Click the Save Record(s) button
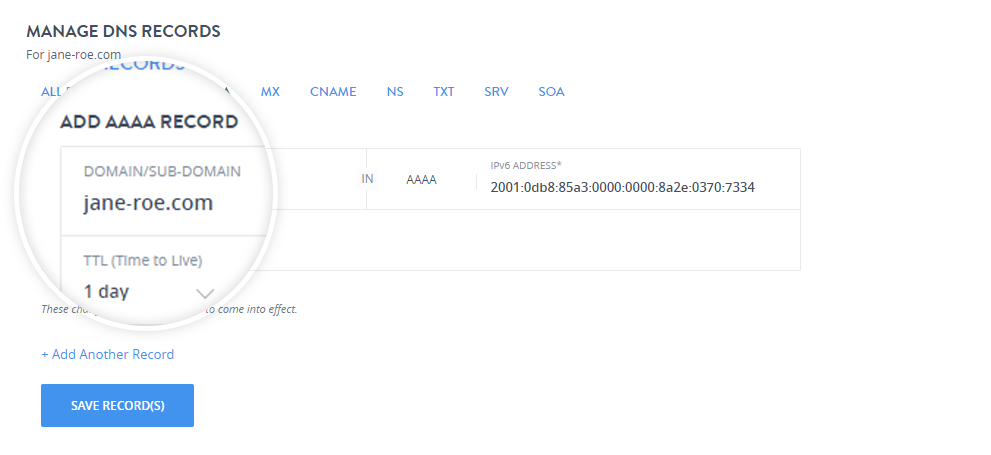The height and width of the screenshot is (455, 991). [118, 405]
